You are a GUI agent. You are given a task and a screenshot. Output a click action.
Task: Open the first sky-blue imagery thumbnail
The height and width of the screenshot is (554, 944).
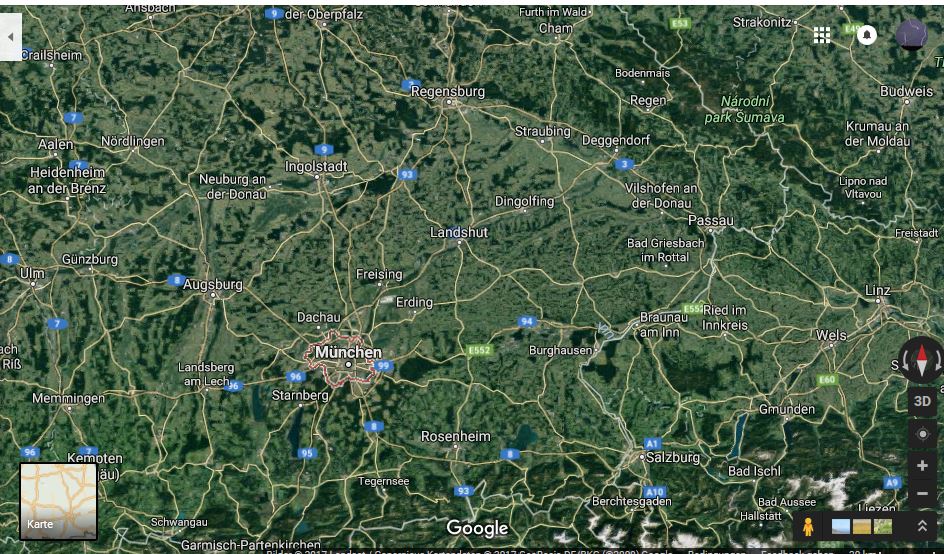(x=840, y=526)
